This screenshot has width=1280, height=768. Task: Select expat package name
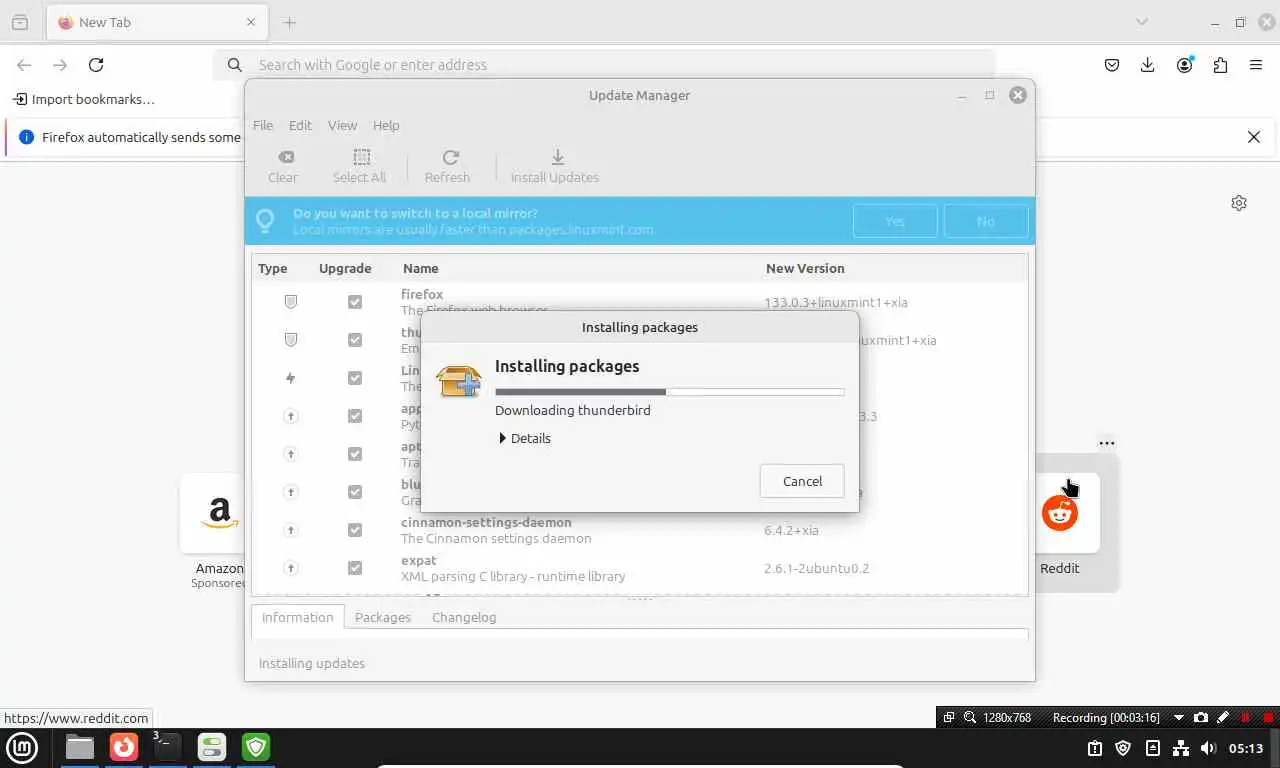pyautogui.click(x=419, y=560)
